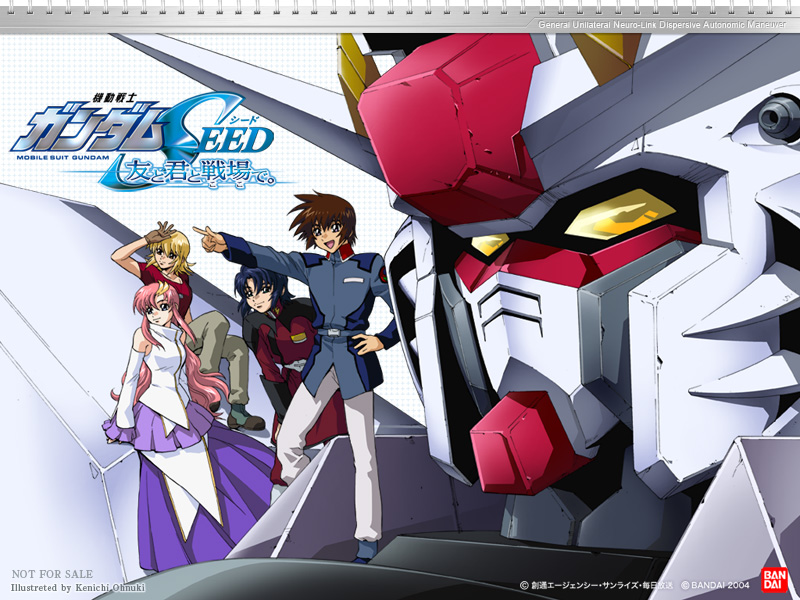Click the spiral binding along the top
The width and height of the screenshot is (800, 600).
400,7
